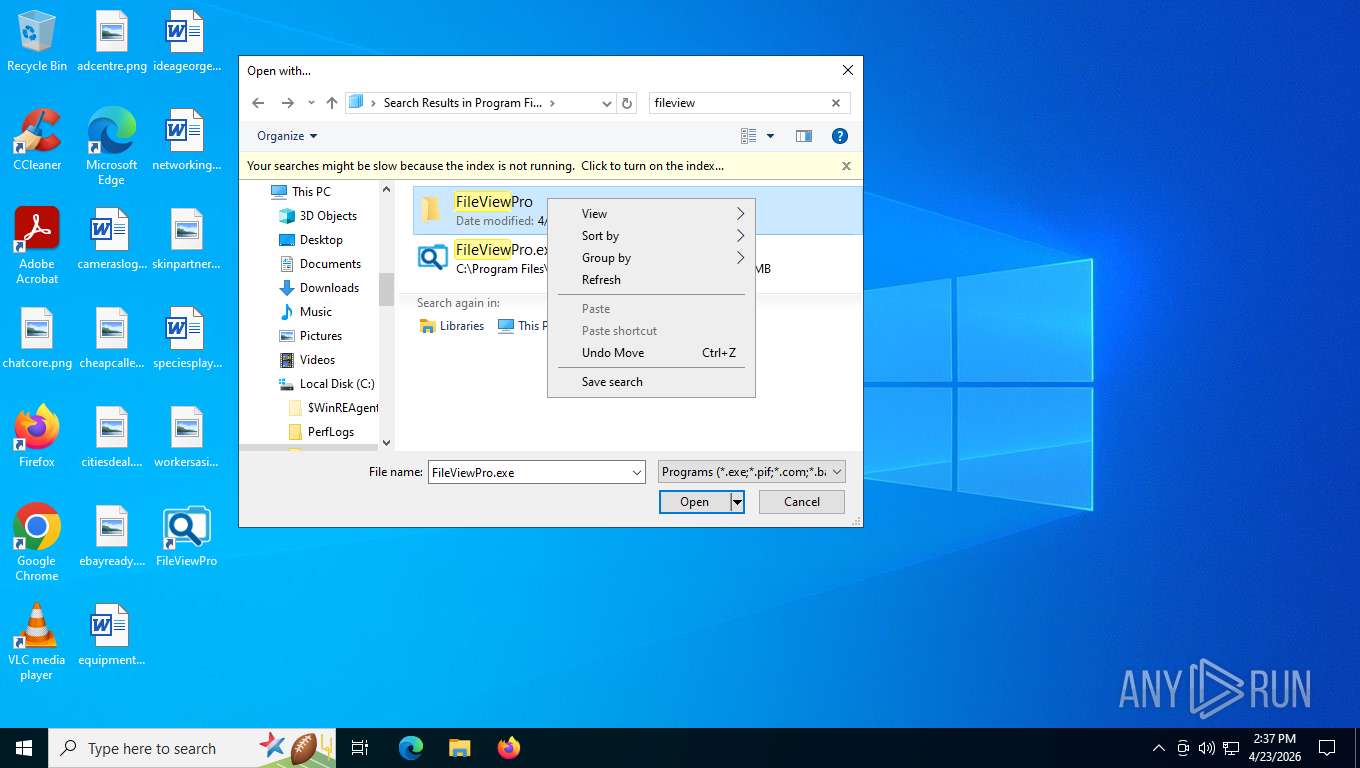This screenshot has height=768, width=1360.
Task: Open the Firefox desktop shortcut
Action: 37,437
